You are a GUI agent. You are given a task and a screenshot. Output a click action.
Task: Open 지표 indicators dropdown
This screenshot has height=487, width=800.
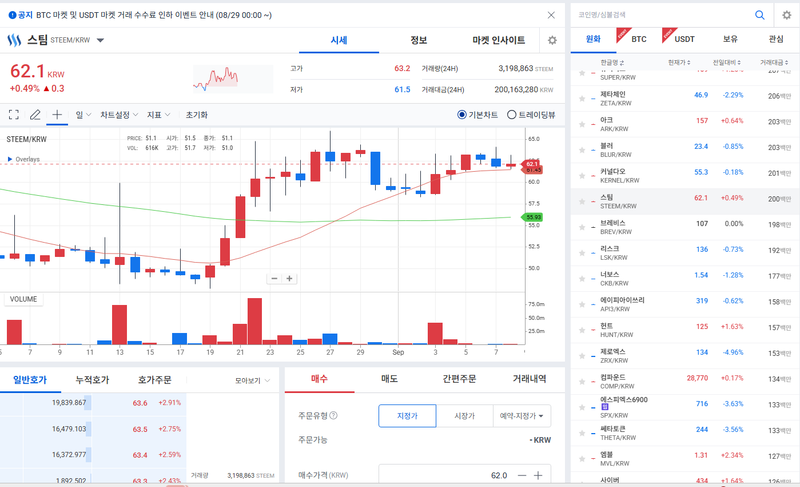[x=159, y=115]
